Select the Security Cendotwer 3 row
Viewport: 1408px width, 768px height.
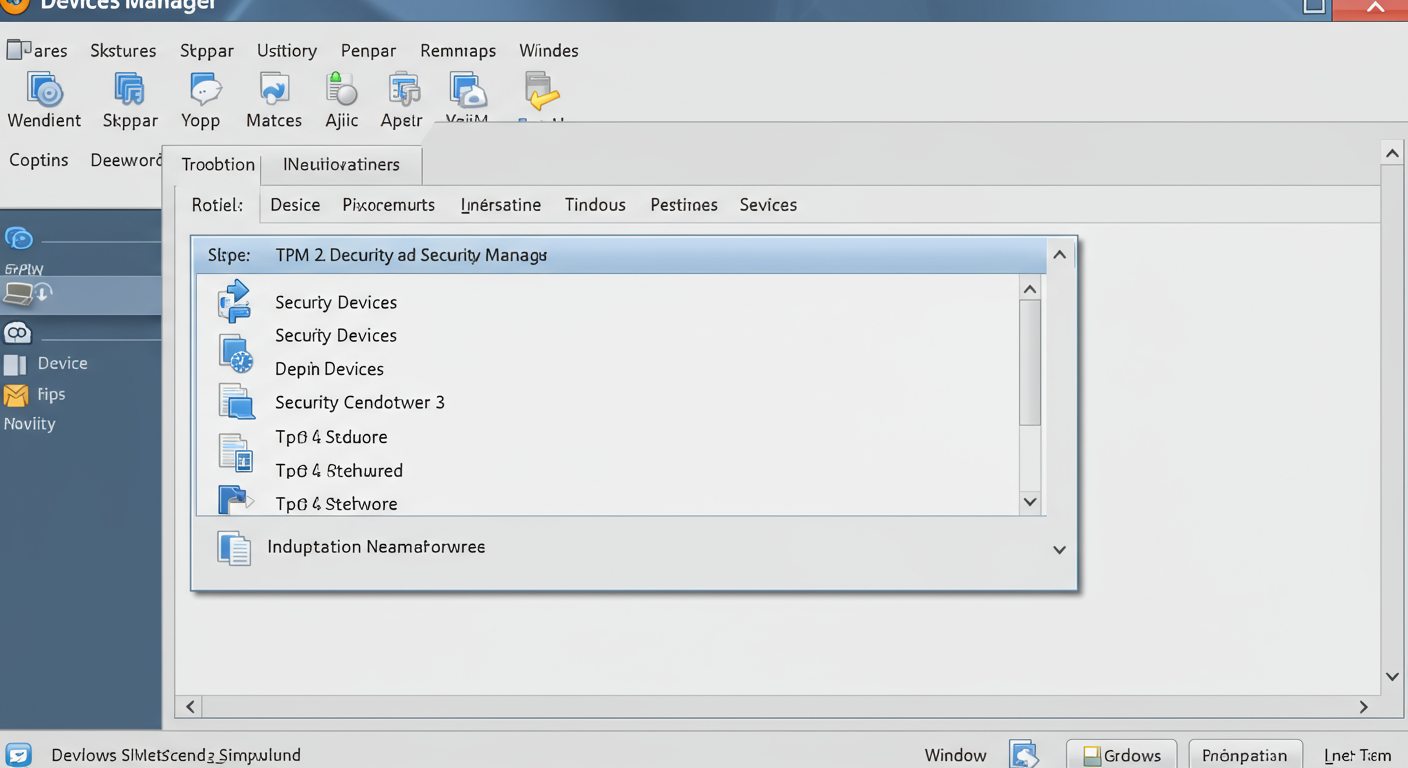point(360,403)
